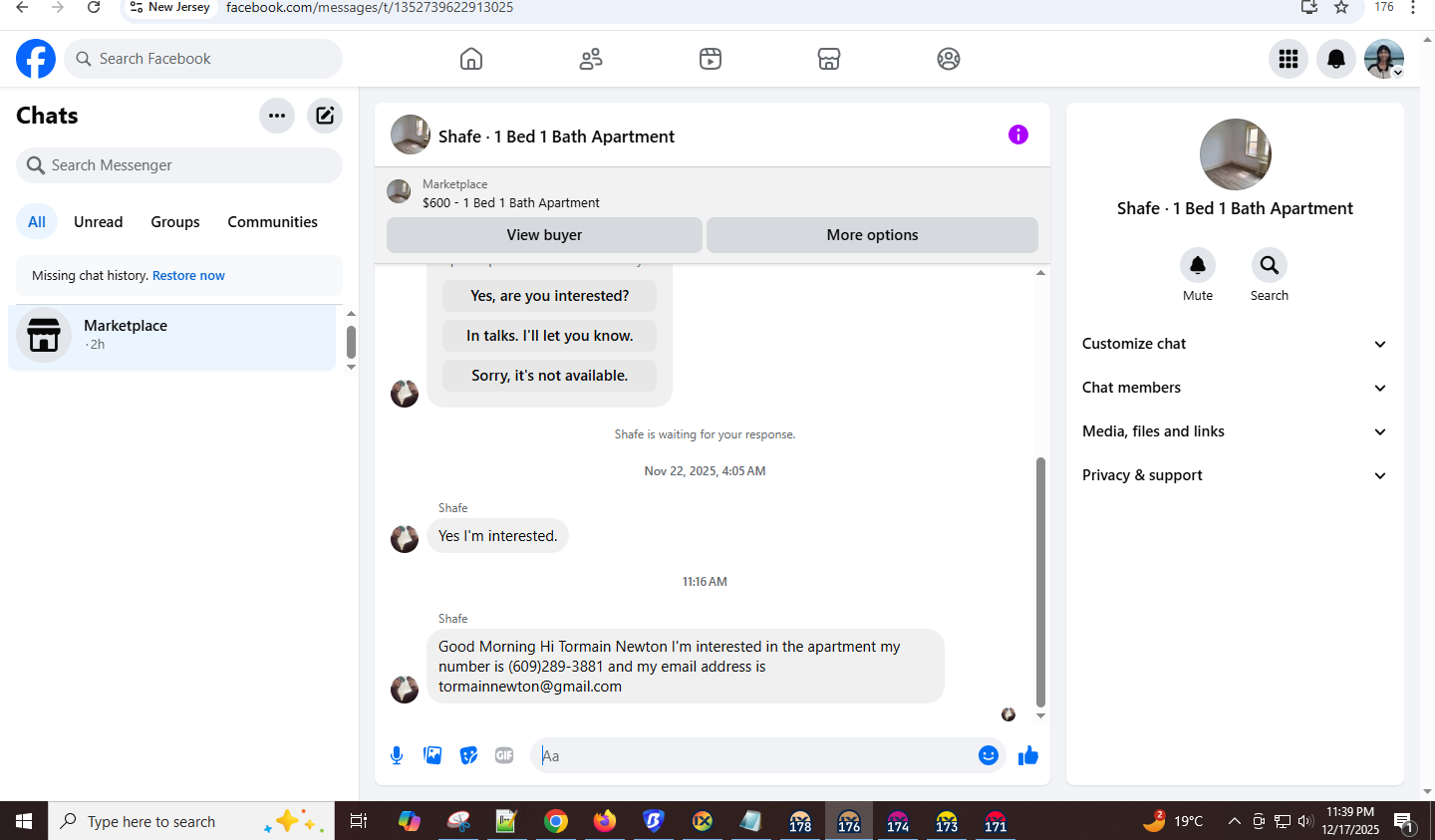
Task: Expand Media, files and links section
Action: point(1235,431)
